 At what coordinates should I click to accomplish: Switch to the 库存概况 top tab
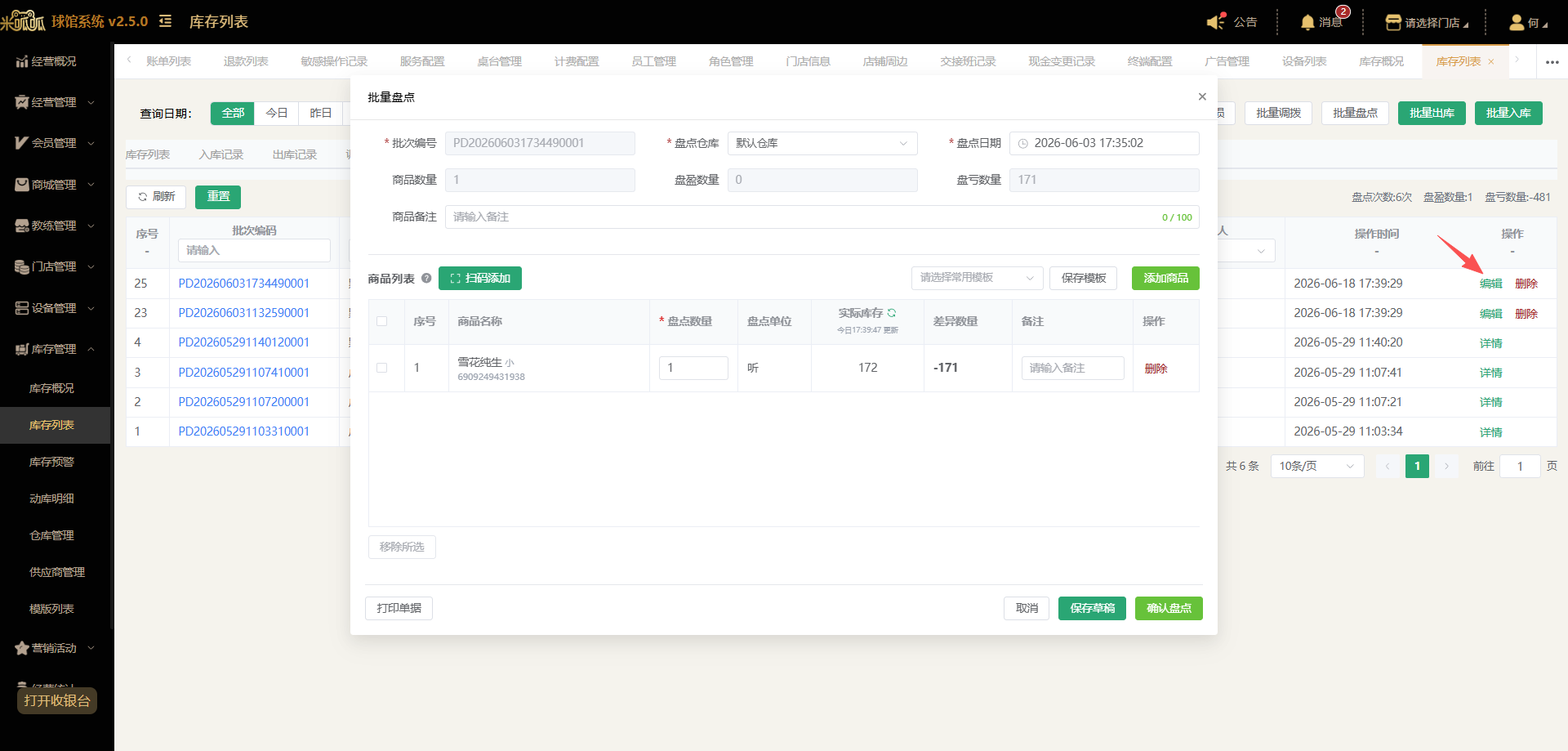(x=1381, y=61)
